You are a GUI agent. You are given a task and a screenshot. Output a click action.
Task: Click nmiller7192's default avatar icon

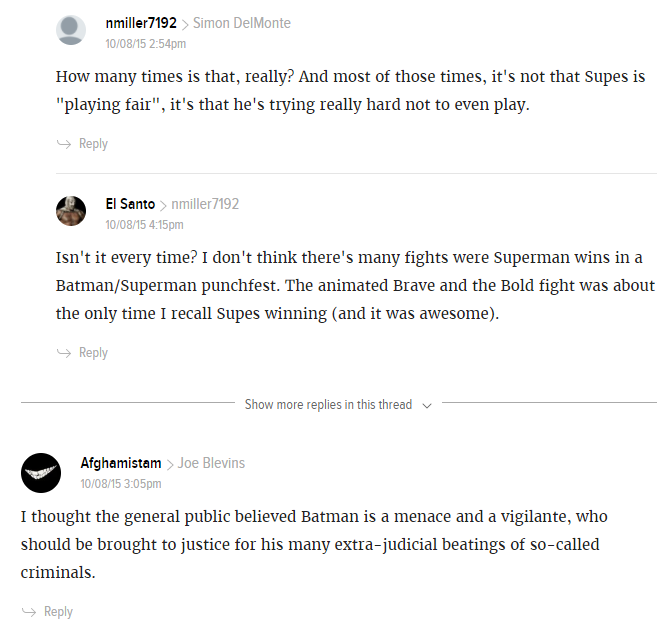(71, 30)
